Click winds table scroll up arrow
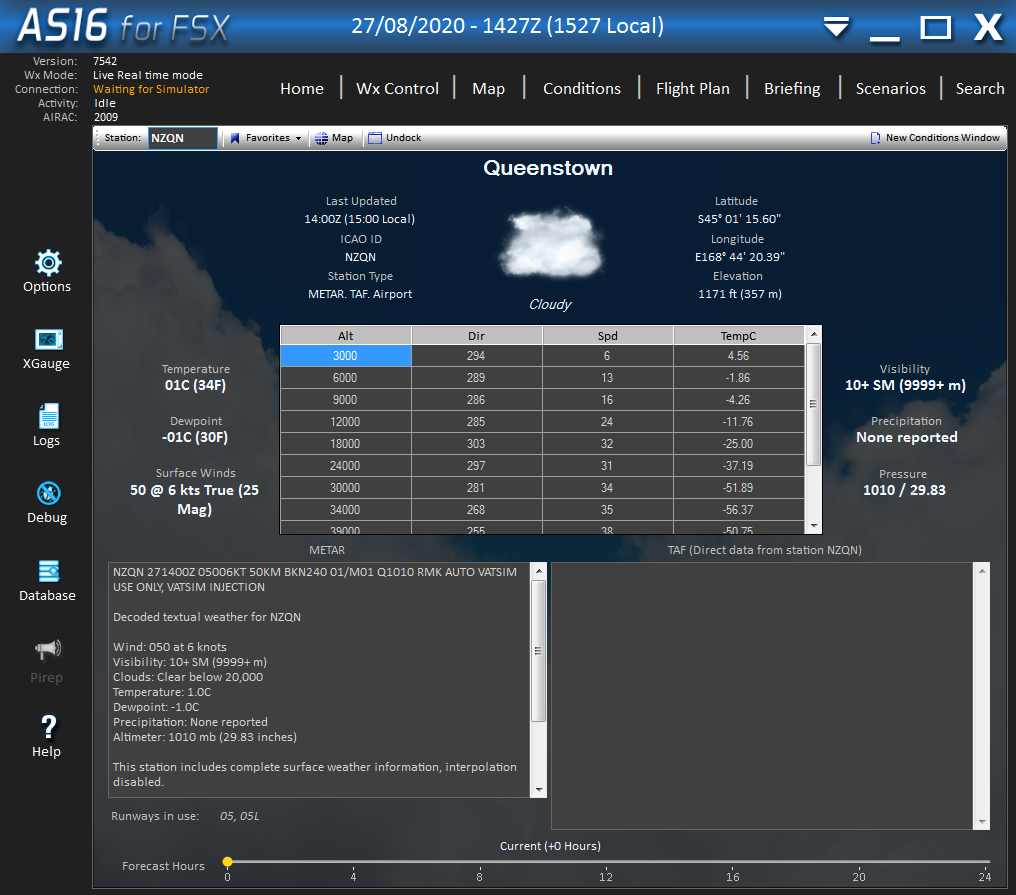Screen dimensions: 1016x895 pyautogui.click(x=814, y=334)
